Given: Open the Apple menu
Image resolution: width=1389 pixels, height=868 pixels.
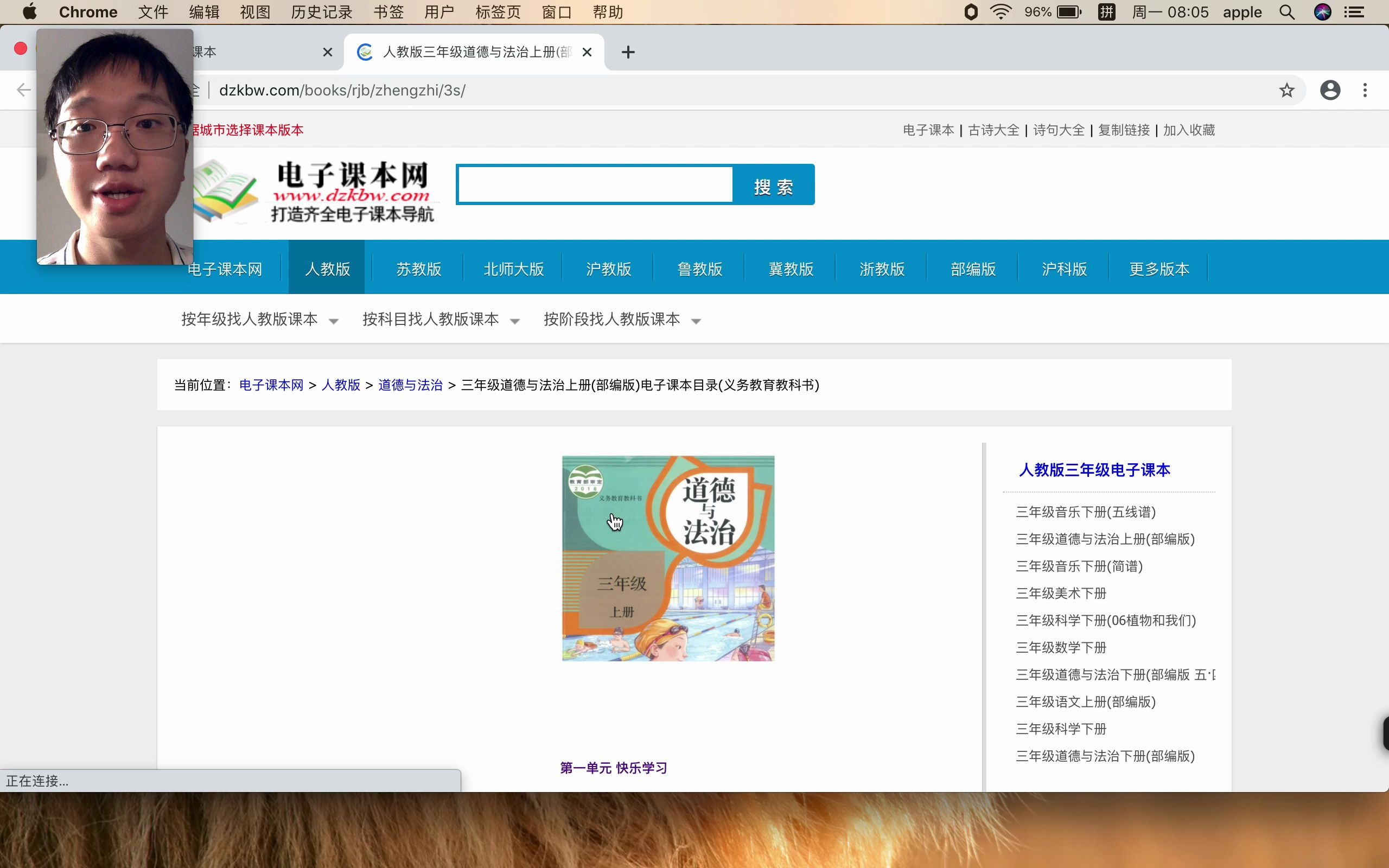Looking at the screenshot, I should [x=29, y=11].
